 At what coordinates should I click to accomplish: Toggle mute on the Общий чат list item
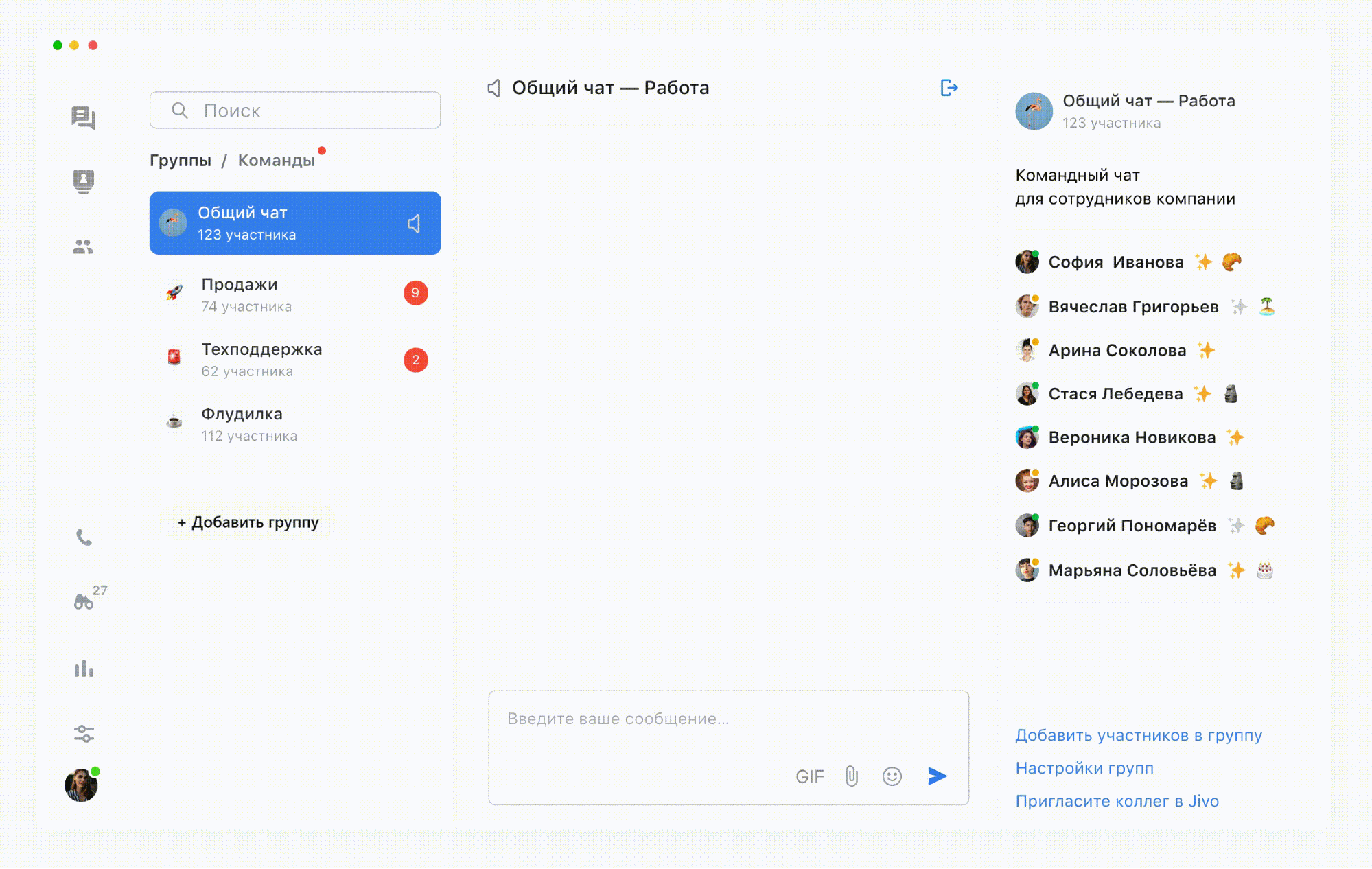(x=414, y=224)
